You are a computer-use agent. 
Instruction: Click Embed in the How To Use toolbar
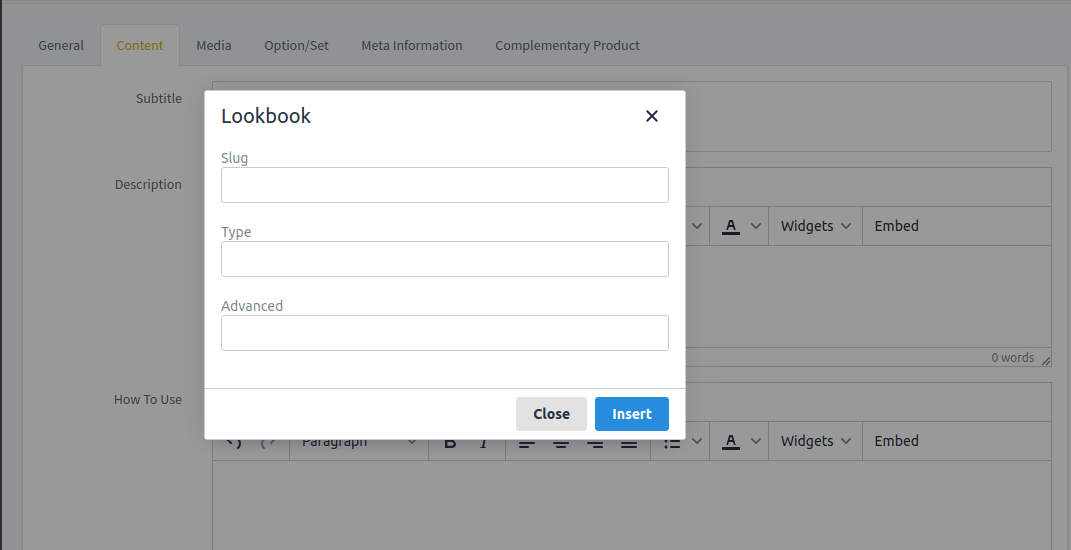click(896, 441)
